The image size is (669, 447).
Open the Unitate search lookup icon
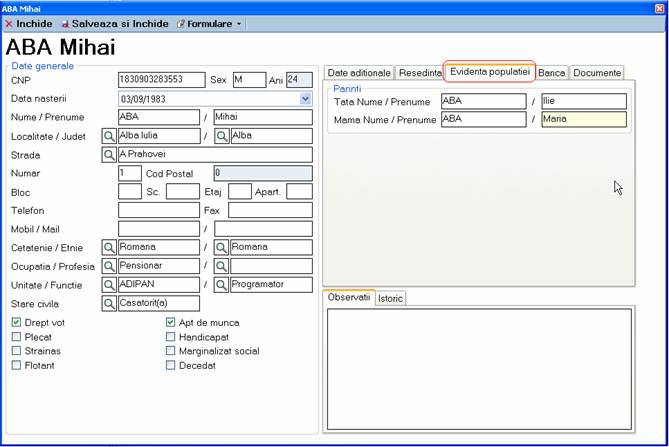pyautogui.click(x=109, y=285)
